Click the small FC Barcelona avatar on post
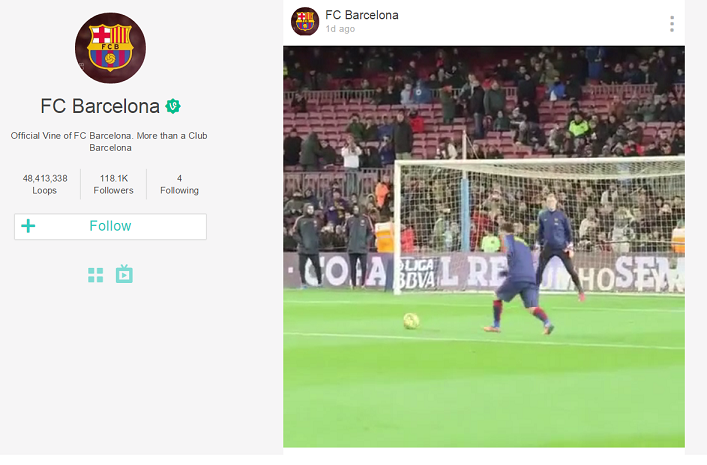The height and width of the screenshot is (465, 707). click(x=305, y=21)
